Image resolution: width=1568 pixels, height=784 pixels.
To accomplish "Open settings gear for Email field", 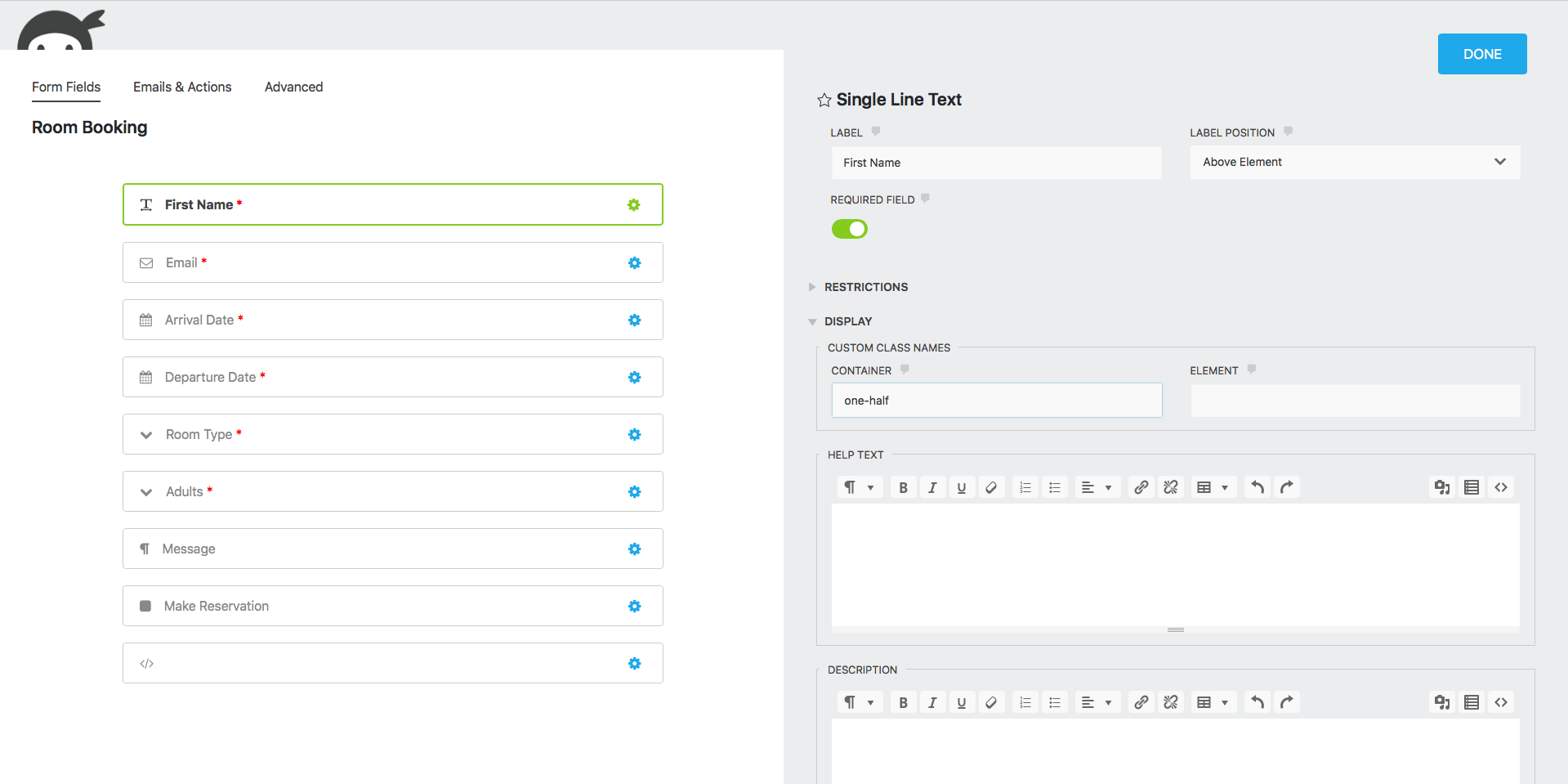I will (634, 262).
